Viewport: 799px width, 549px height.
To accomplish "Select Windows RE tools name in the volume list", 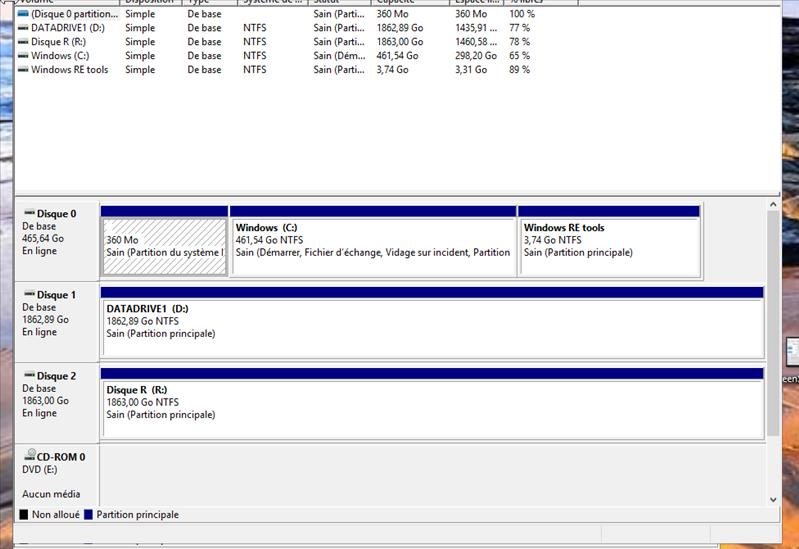I will (70, 69).
